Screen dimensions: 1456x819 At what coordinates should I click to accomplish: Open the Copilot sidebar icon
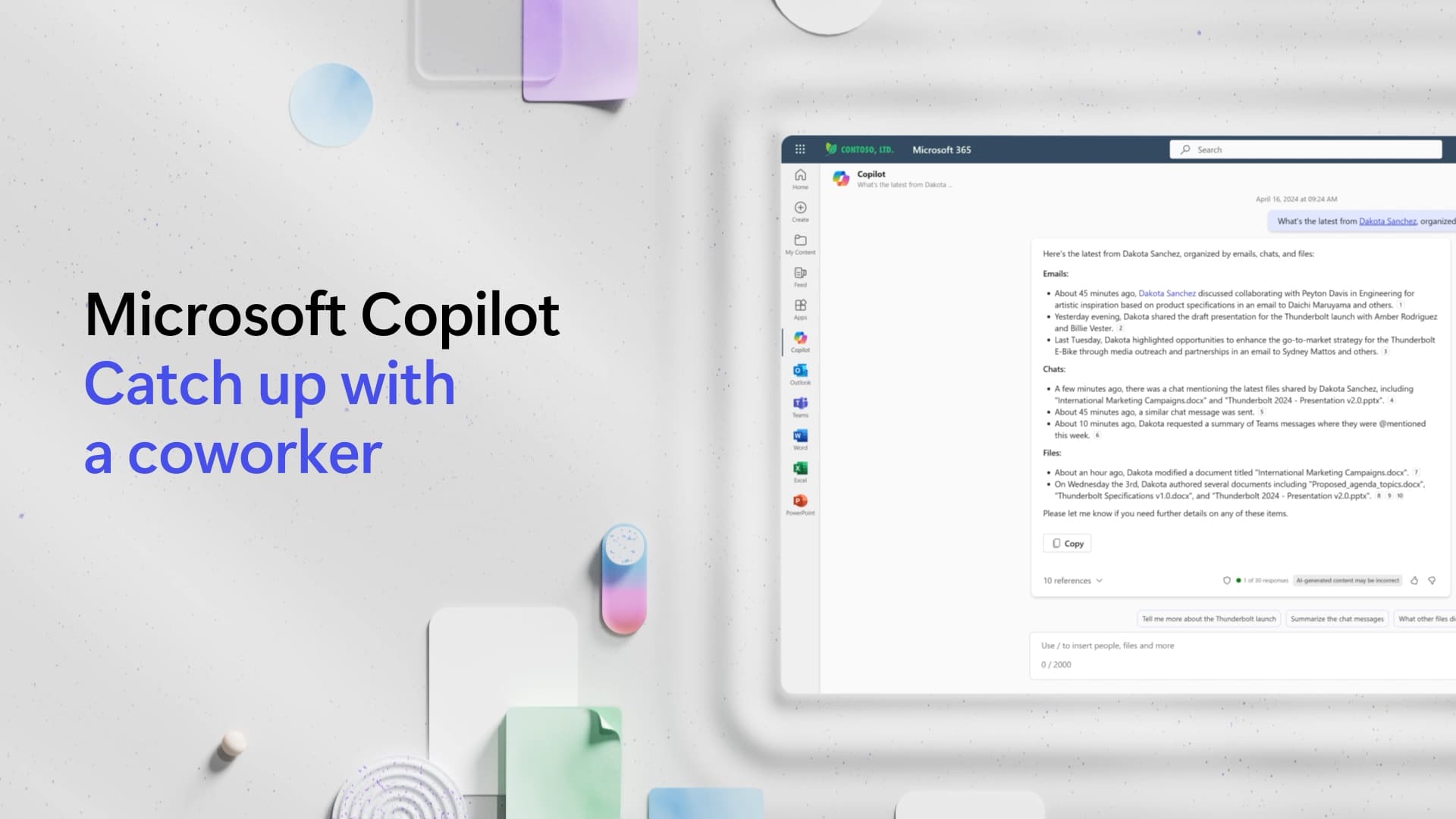click(799, 338)
